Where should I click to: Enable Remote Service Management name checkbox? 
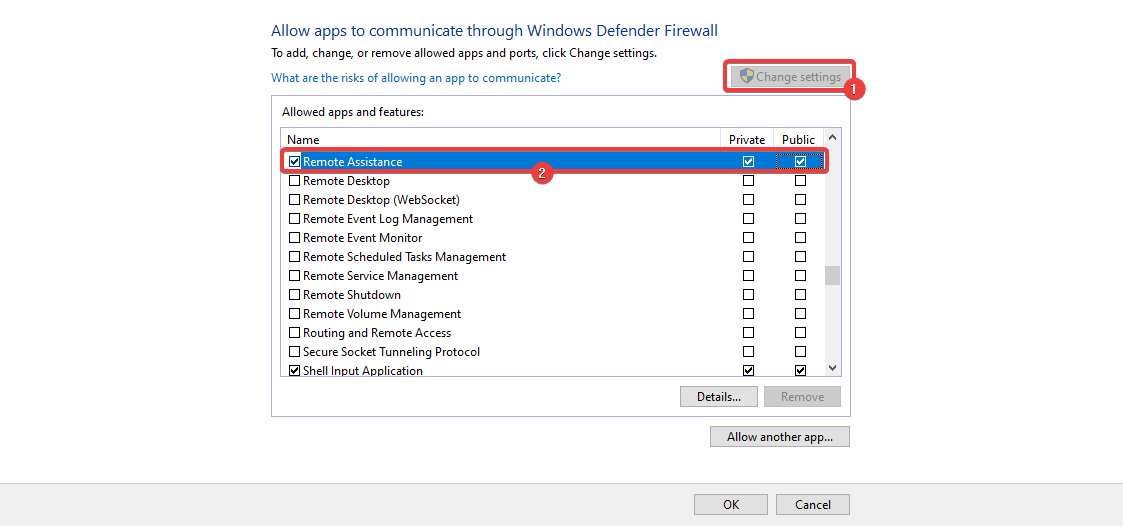(294, 276)
